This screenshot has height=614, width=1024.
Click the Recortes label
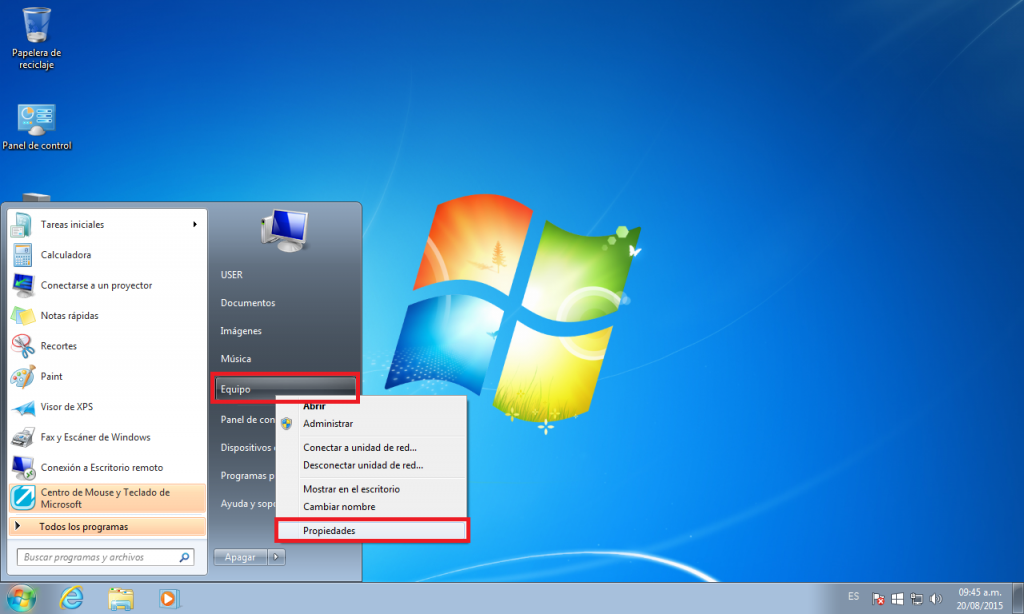(x=59, y=346)
